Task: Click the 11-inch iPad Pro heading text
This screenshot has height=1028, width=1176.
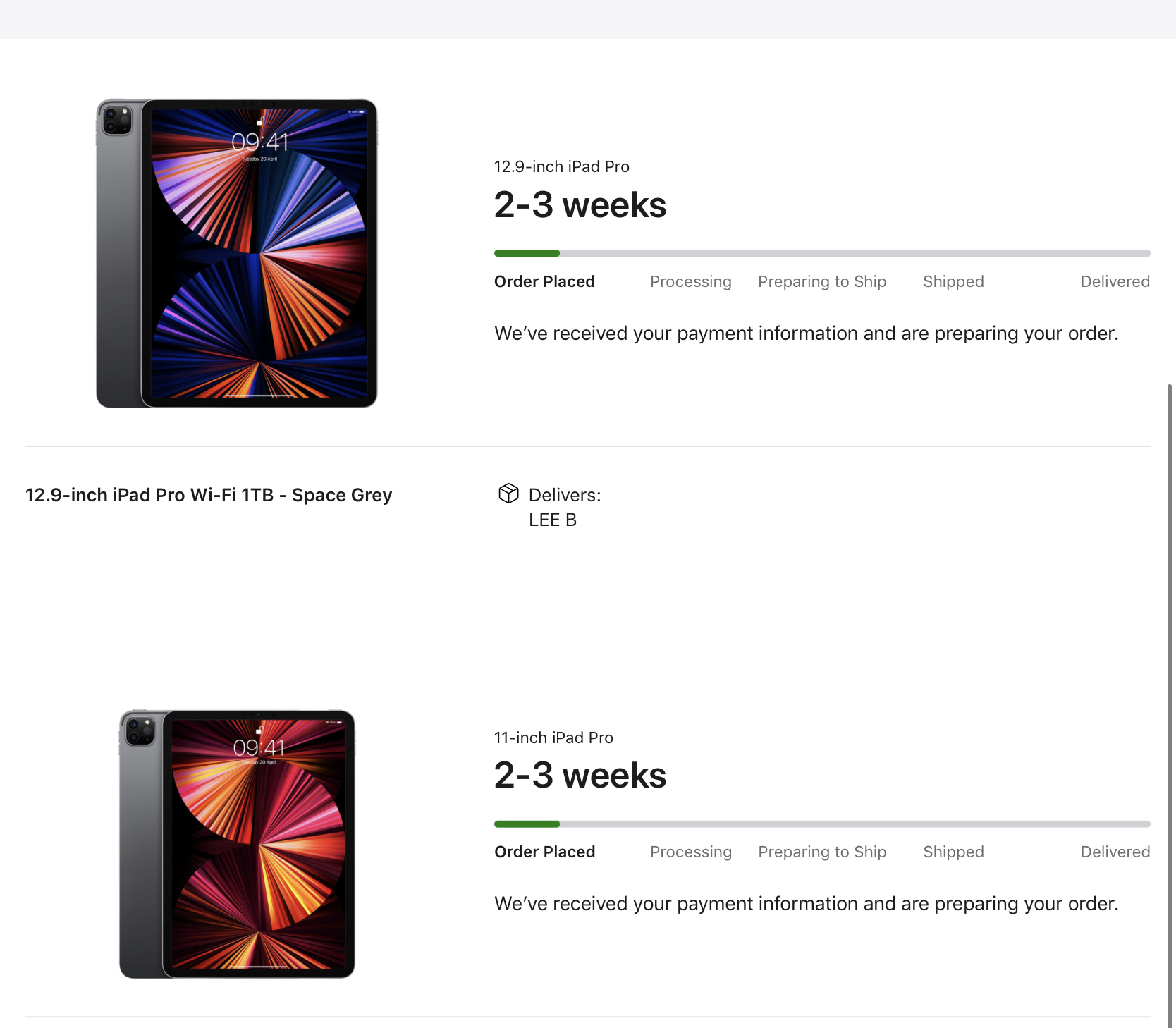Action: tap(553, 738)
